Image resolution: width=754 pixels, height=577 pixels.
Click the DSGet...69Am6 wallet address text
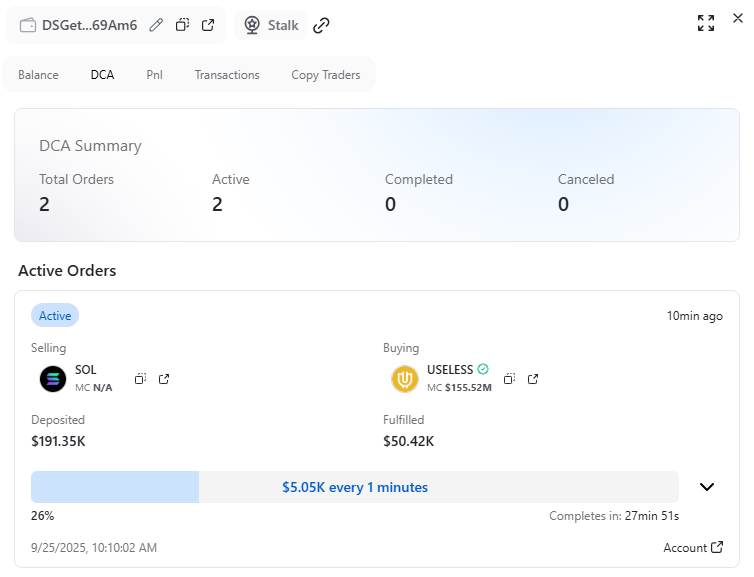click(x=89, y=25)
